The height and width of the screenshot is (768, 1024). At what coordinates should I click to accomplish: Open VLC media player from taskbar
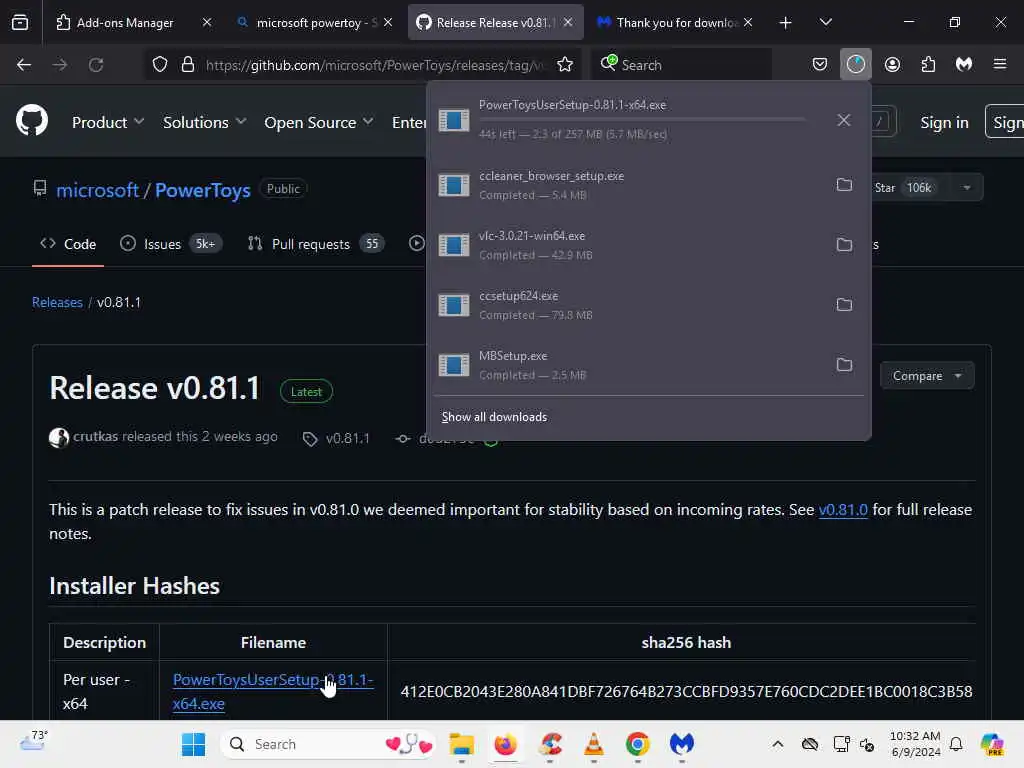tap(594, 744)
